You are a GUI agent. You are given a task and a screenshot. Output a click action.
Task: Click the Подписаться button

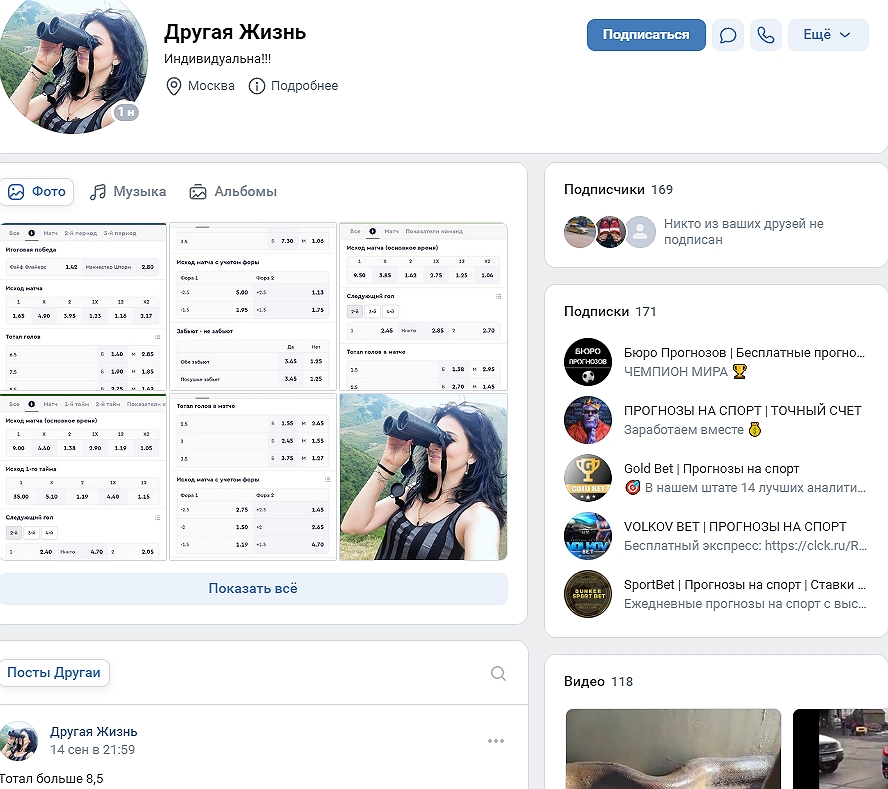tap(646, 35)
